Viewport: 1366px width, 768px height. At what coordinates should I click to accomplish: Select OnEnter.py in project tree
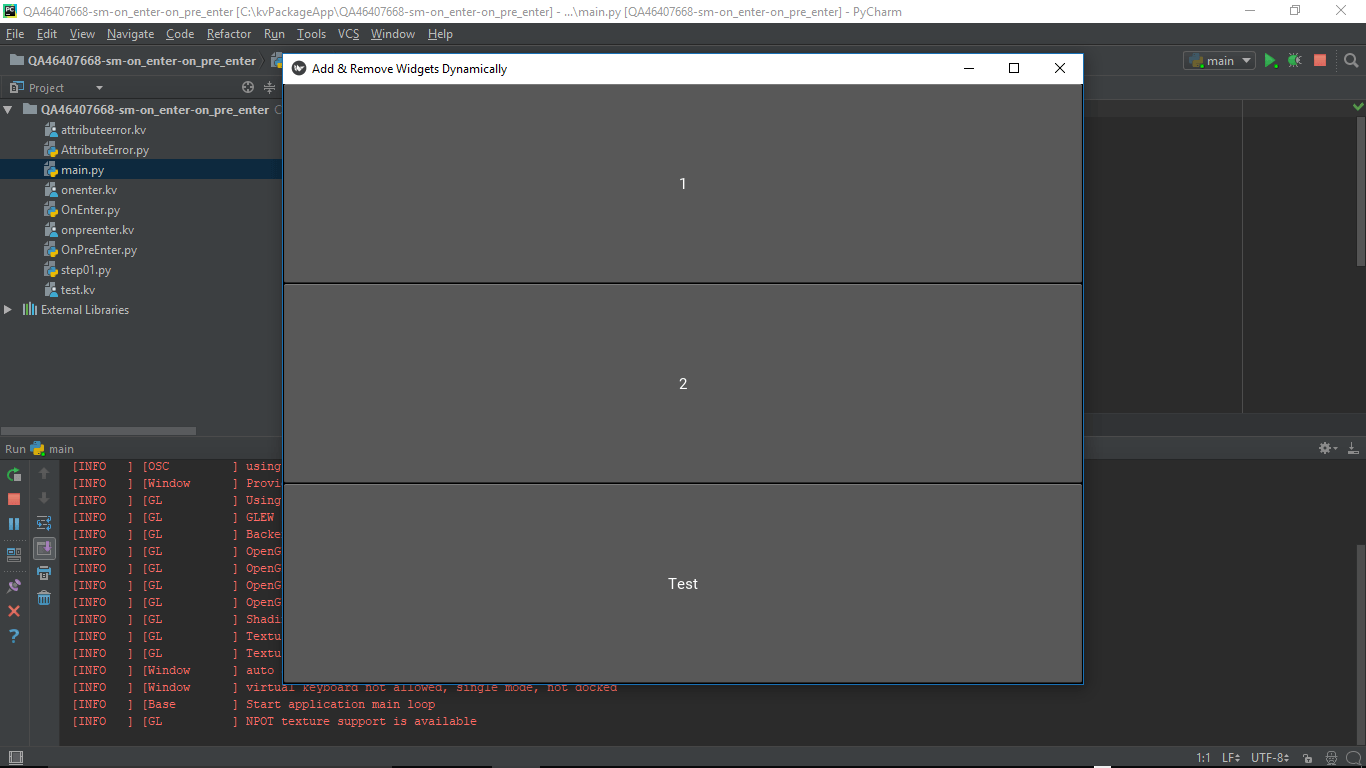tap(90, 210)
